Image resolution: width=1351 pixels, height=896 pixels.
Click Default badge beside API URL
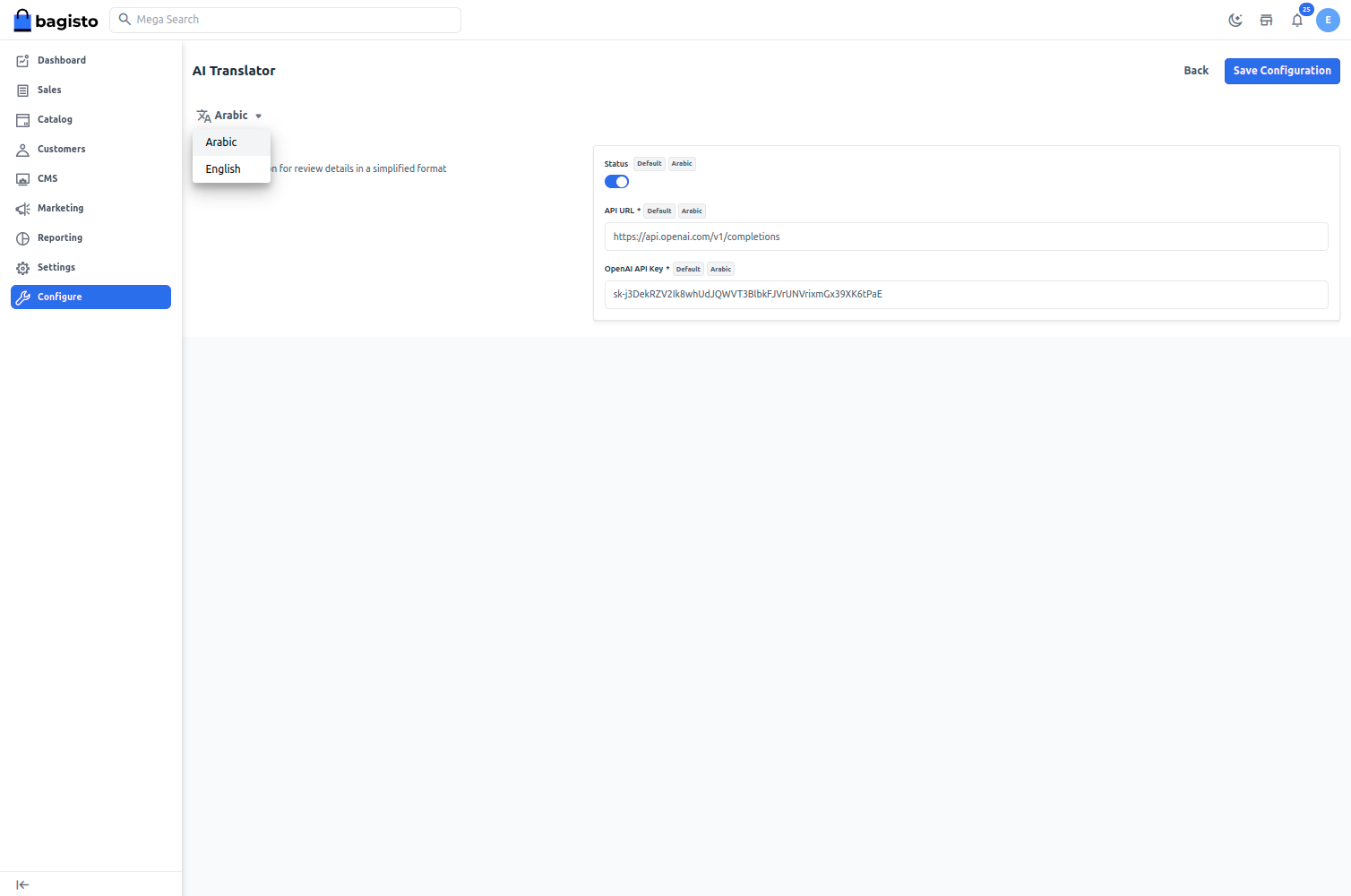tap(659, 211)
